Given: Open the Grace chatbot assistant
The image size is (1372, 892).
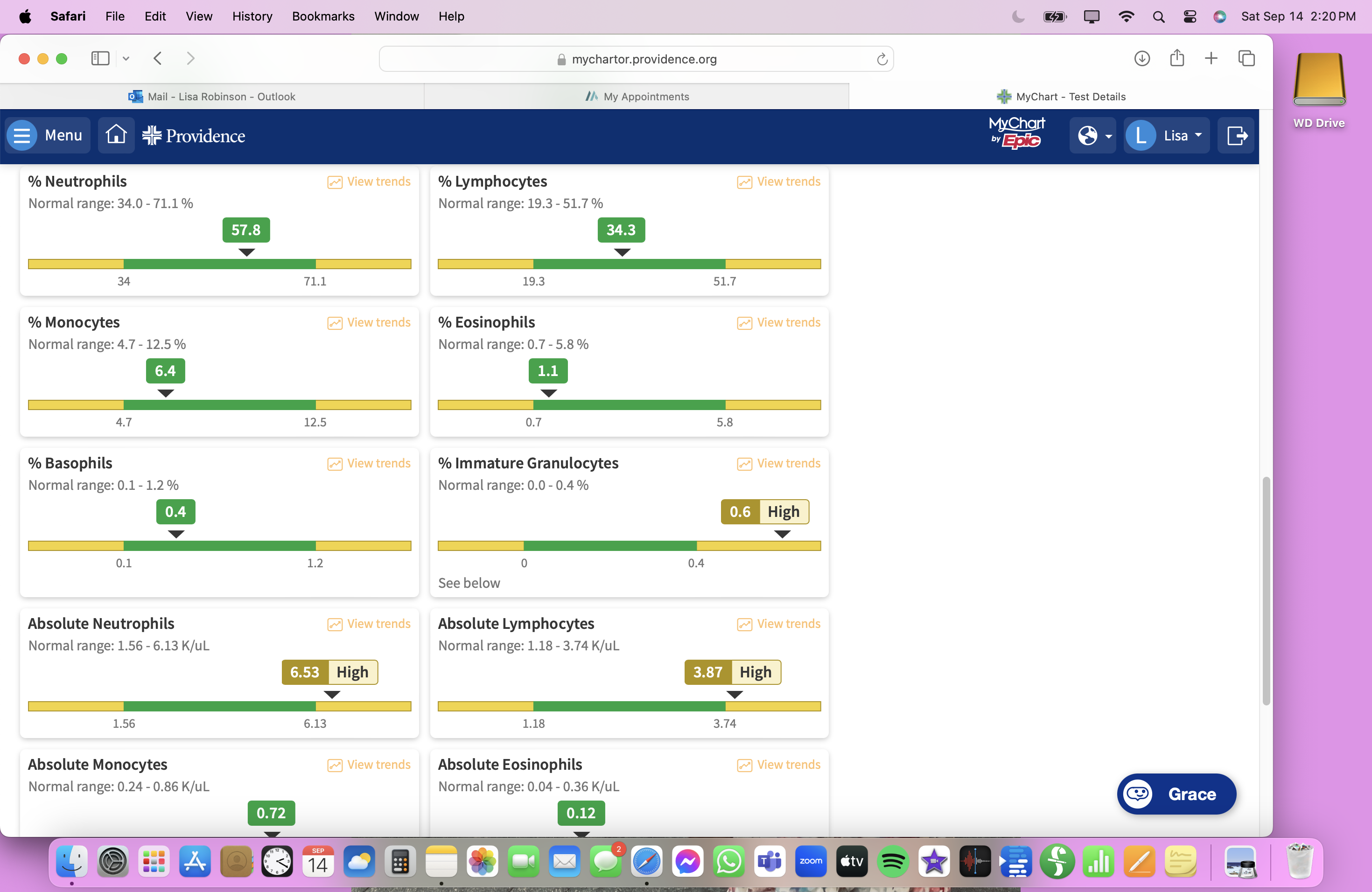Looking at the screenshot, I should pyautogui.click(x=1176, y=794).
